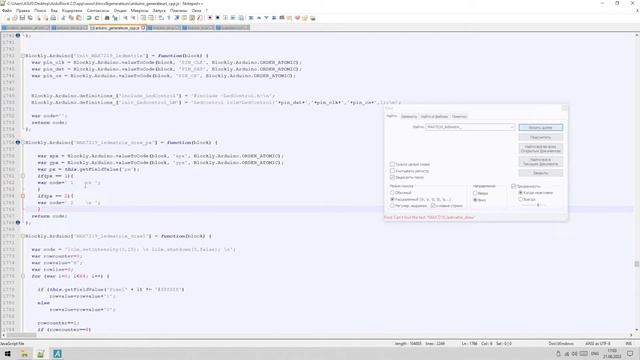This screenshot has height=360, width=640.
Task: Redo the edit via toolbar arrow
Action: pos(97,18)
